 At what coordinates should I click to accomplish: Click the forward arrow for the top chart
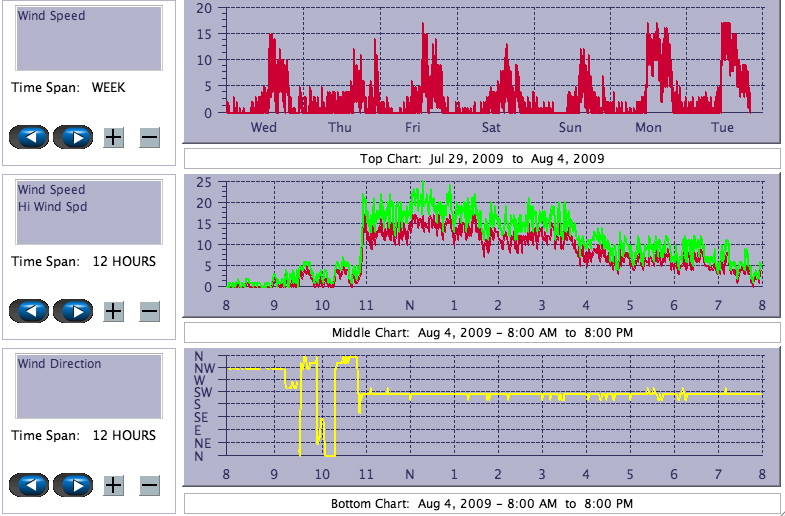[72, 137]
